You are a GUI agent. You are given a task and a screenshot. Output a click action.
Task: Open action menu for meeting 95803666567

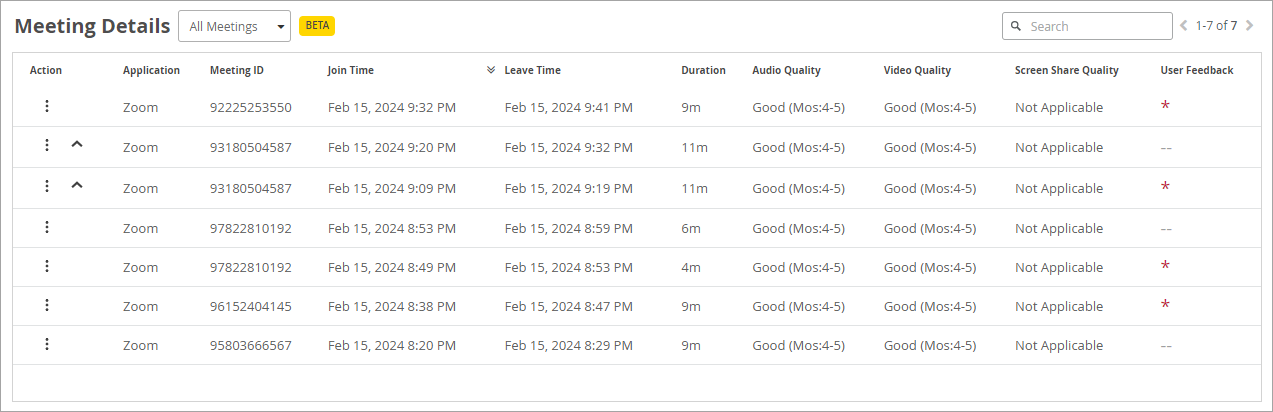pyautogui.click(x=47, y=344)
